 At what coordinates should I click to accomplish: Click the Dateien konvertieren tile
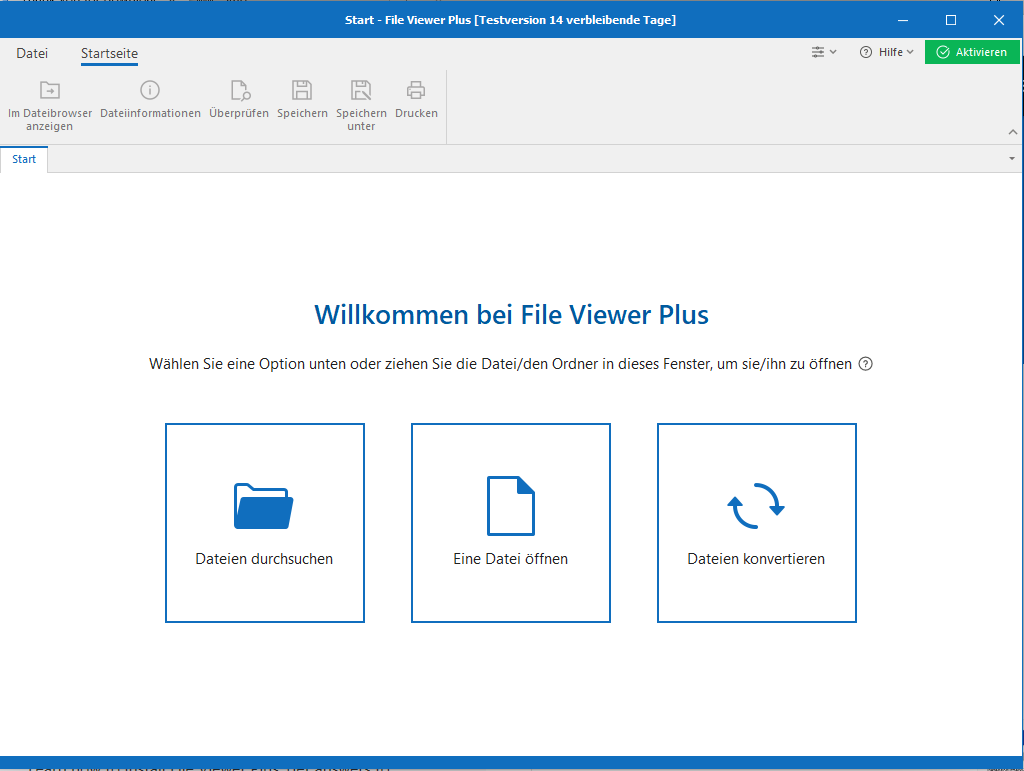(x=756, y=523)
